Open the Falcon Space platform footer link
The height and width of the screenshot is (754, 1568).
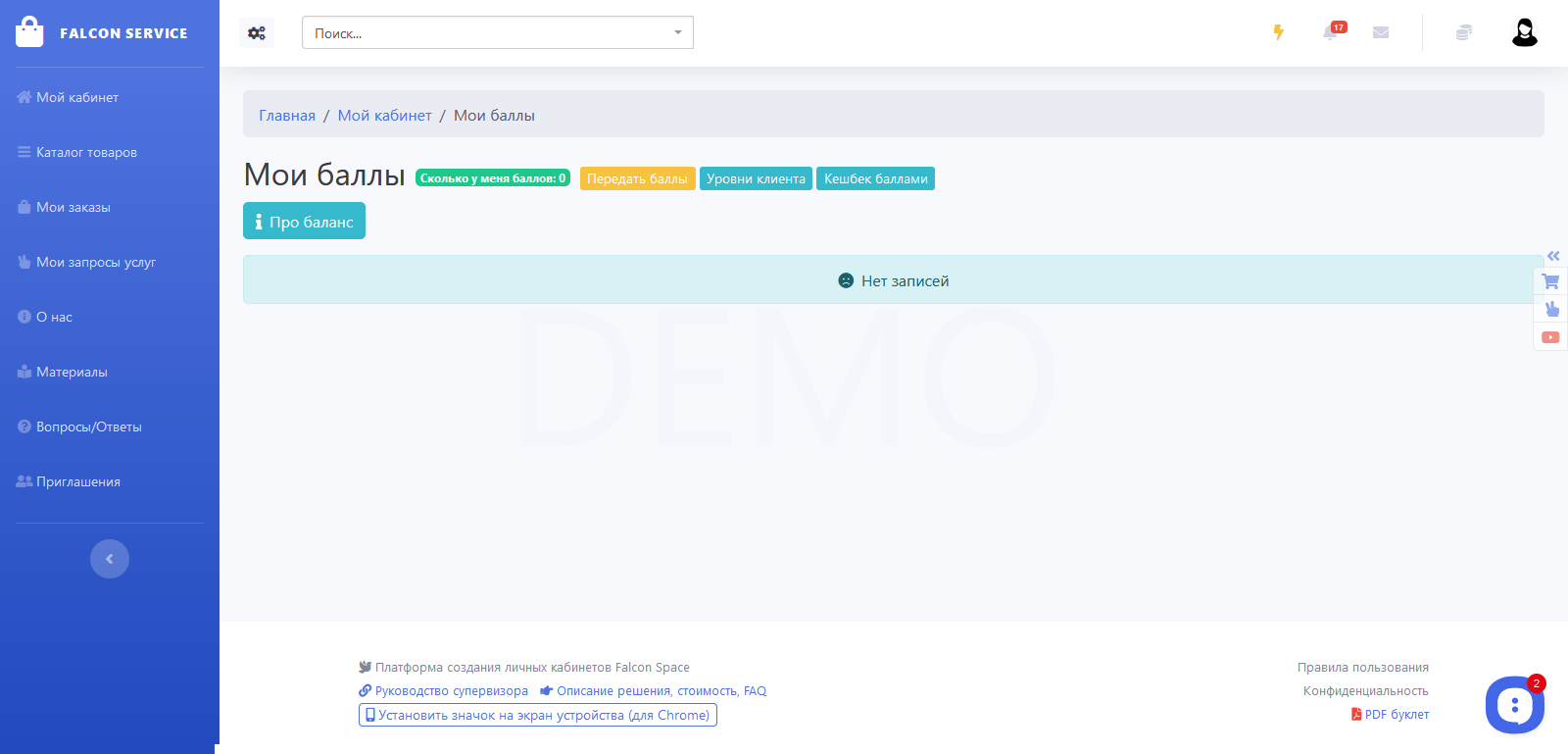coord(524,668)
